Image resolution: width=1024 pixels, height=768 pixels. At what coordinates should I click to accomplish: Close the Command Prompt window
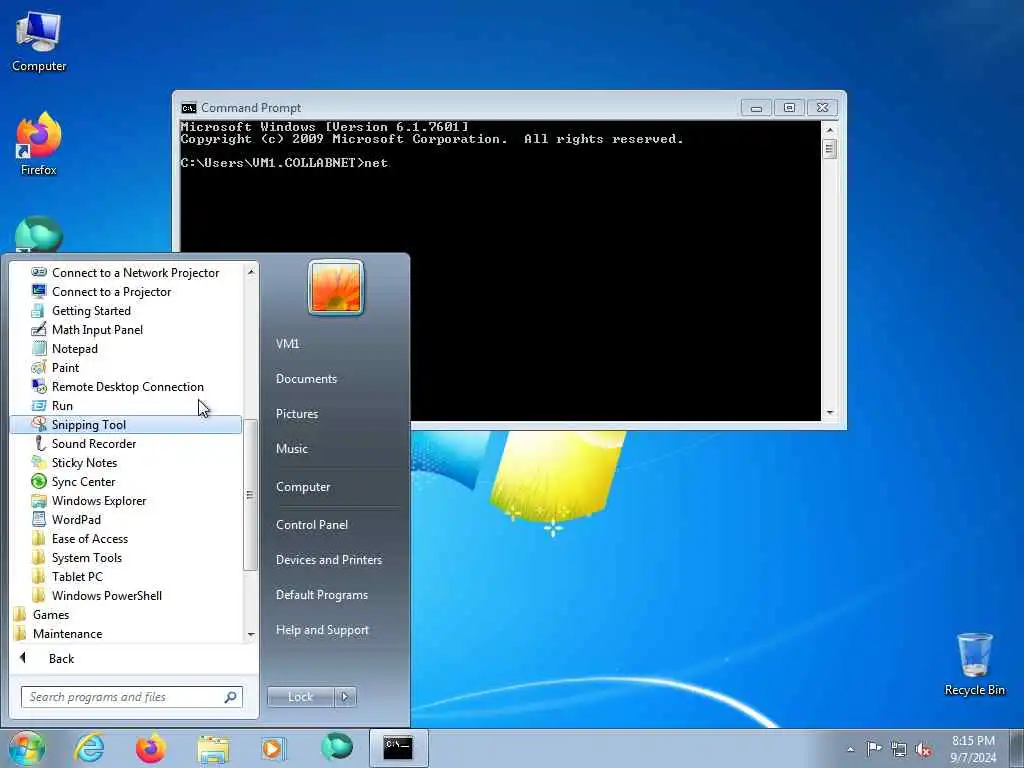(822, 108)
